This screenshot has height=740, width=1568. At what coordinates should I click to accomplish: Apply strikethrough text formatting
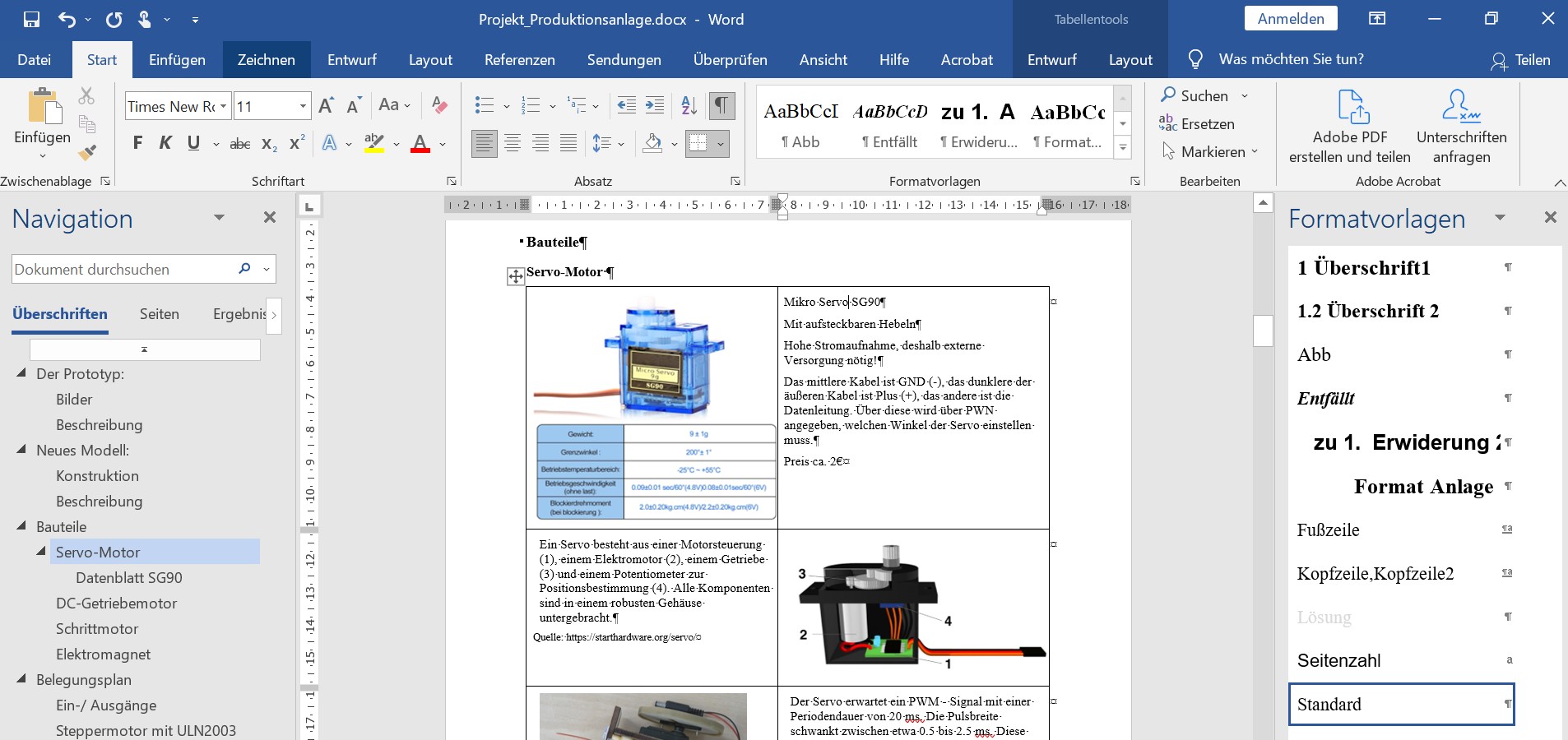tap(239, 144)
